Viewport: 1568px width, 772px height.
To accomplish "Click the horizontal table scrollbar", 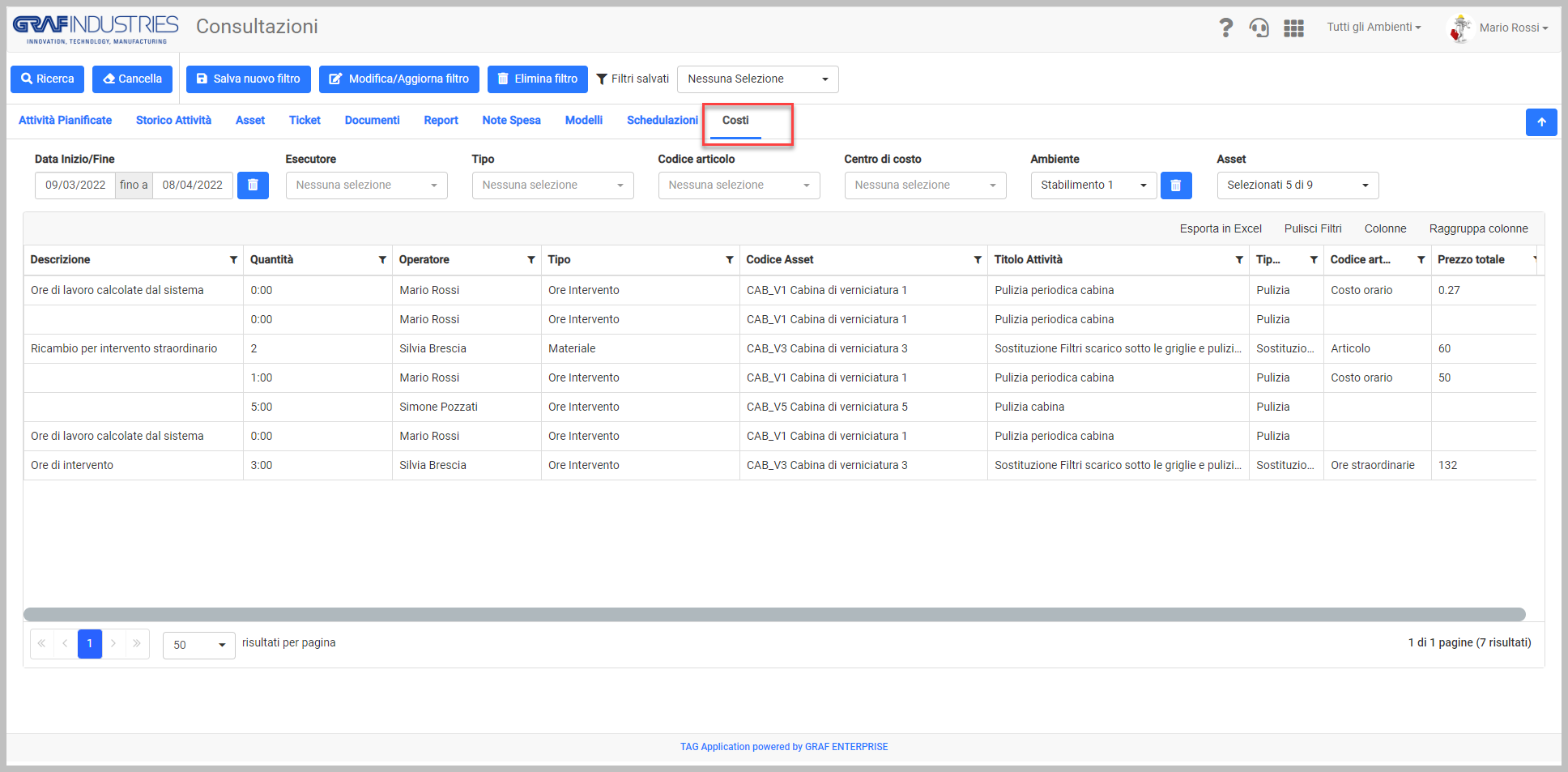I will tap(773, 615).
